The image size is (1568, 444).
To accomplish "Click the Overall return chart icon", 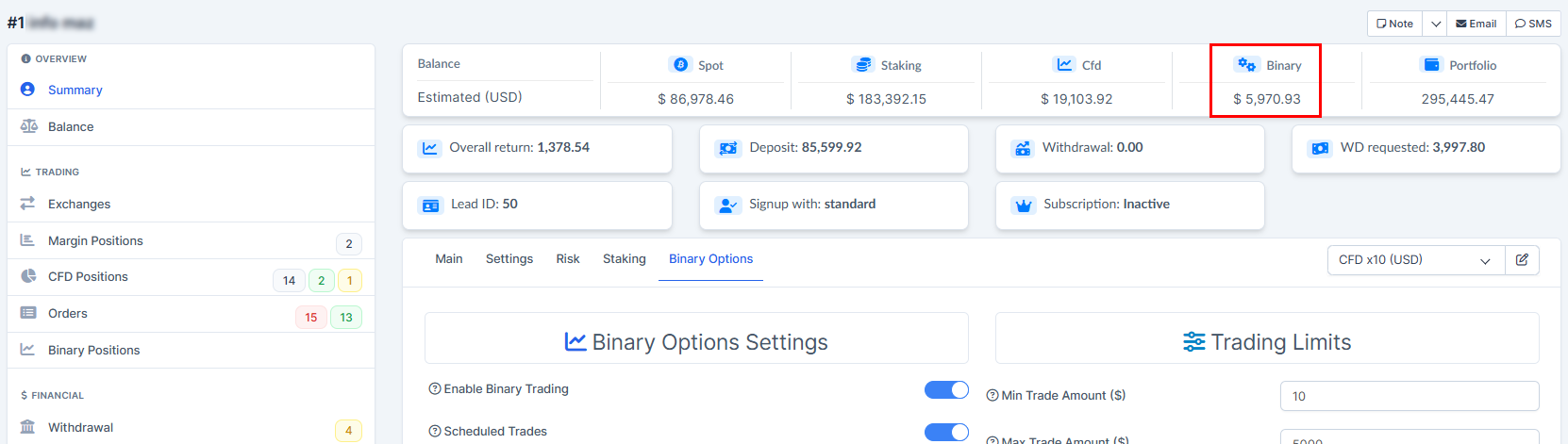I will coord(430,148).
